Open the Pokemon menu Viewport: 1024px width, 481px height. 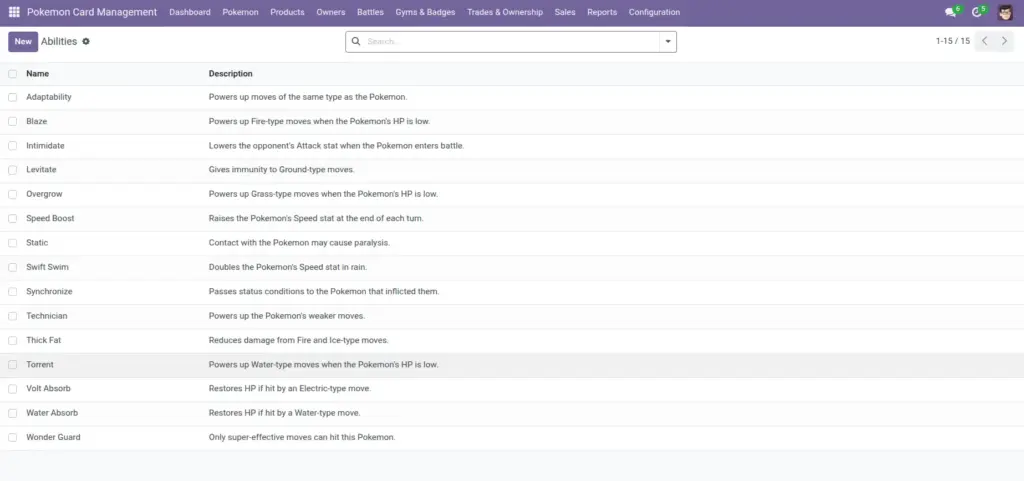pos(240,12)
